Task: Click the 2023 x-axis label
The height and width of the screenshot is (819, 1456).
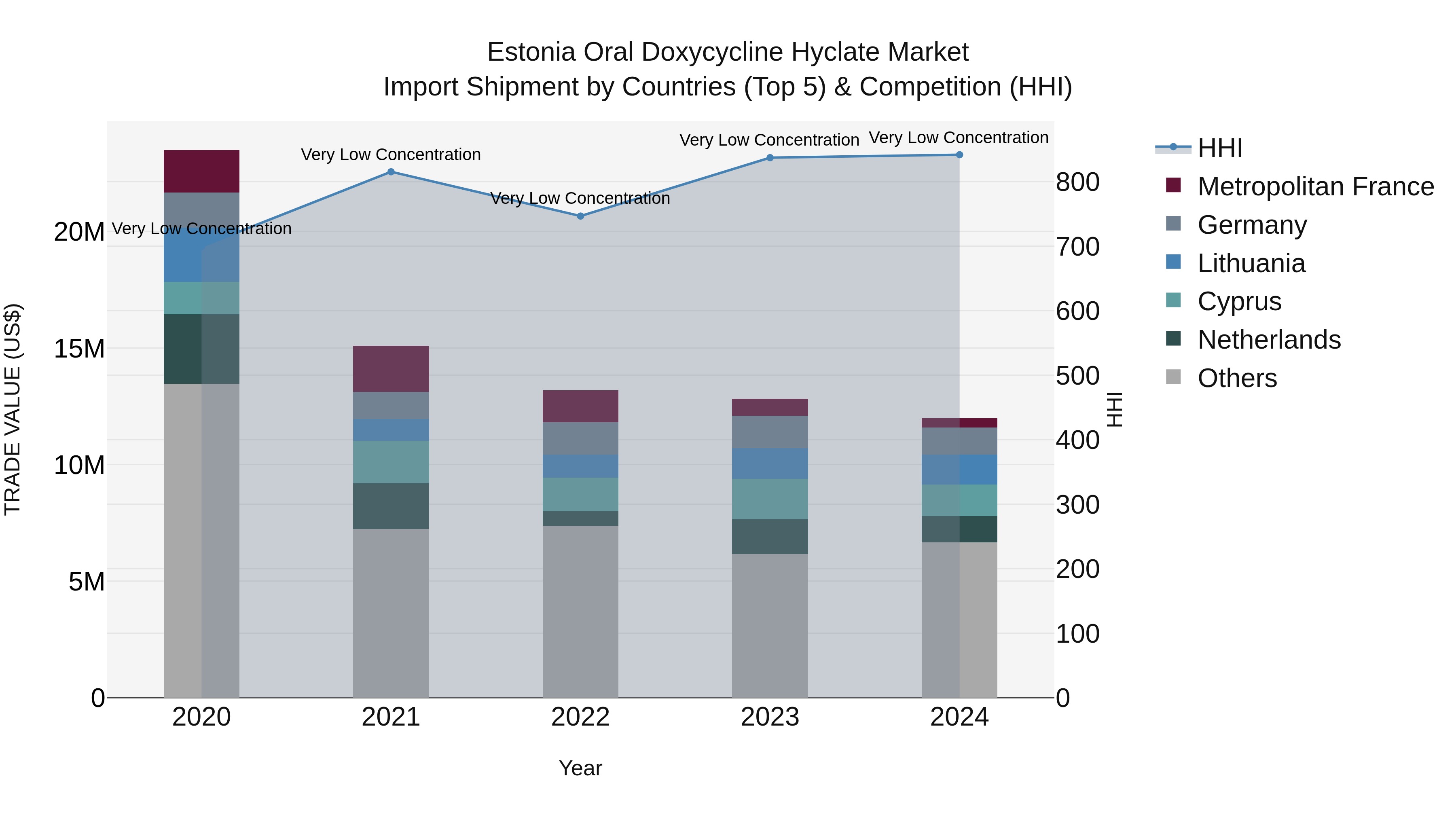Action: 770,717
